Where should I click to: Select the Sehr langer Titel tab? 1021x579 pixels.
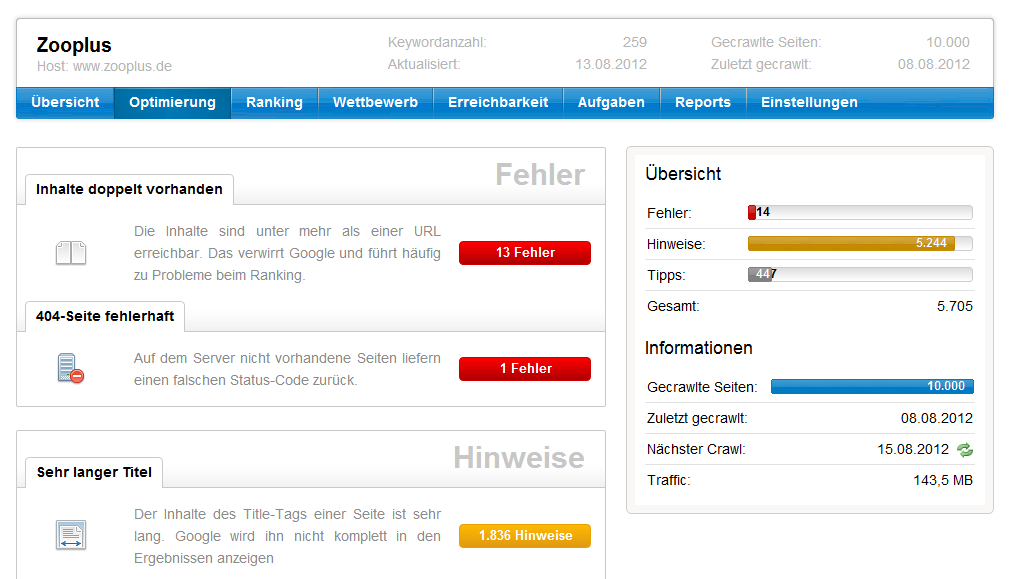(94, 472)
